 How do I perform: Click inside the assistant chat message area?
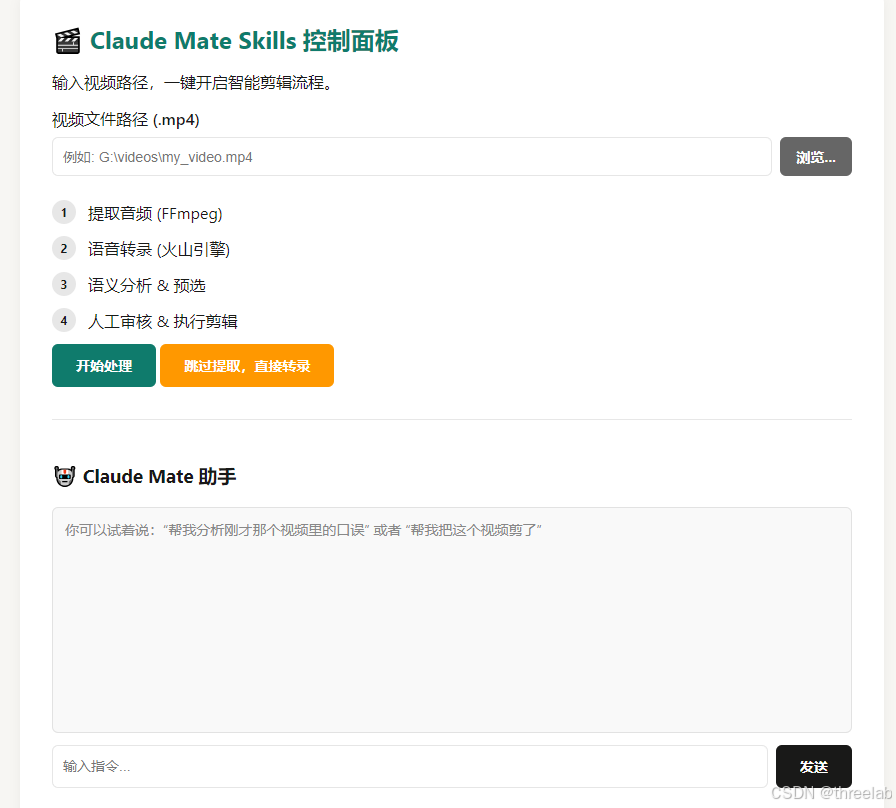click(x=451, y=620)
